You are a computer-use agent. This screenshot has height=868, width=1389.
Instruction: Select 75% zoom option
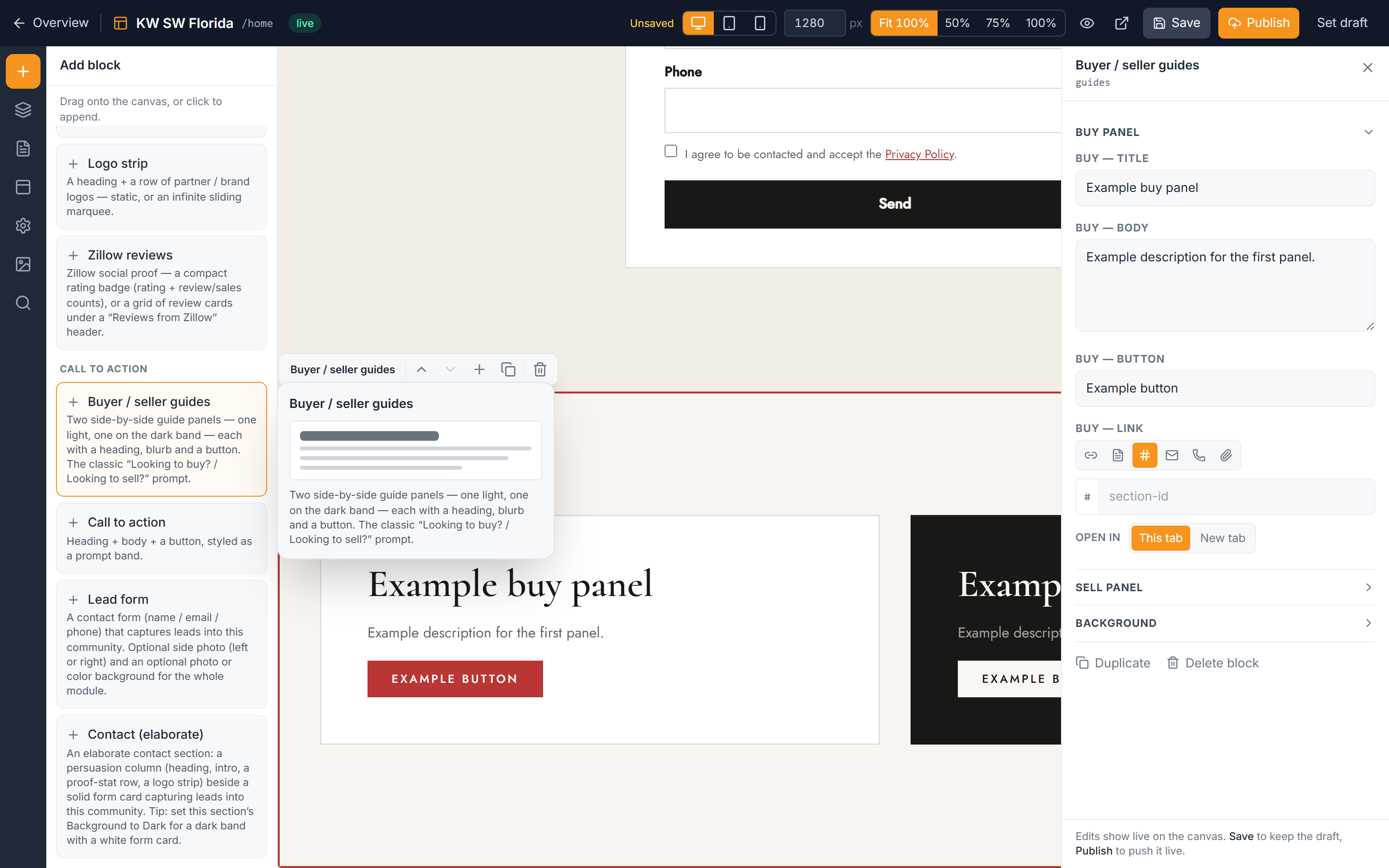point(997,23)
